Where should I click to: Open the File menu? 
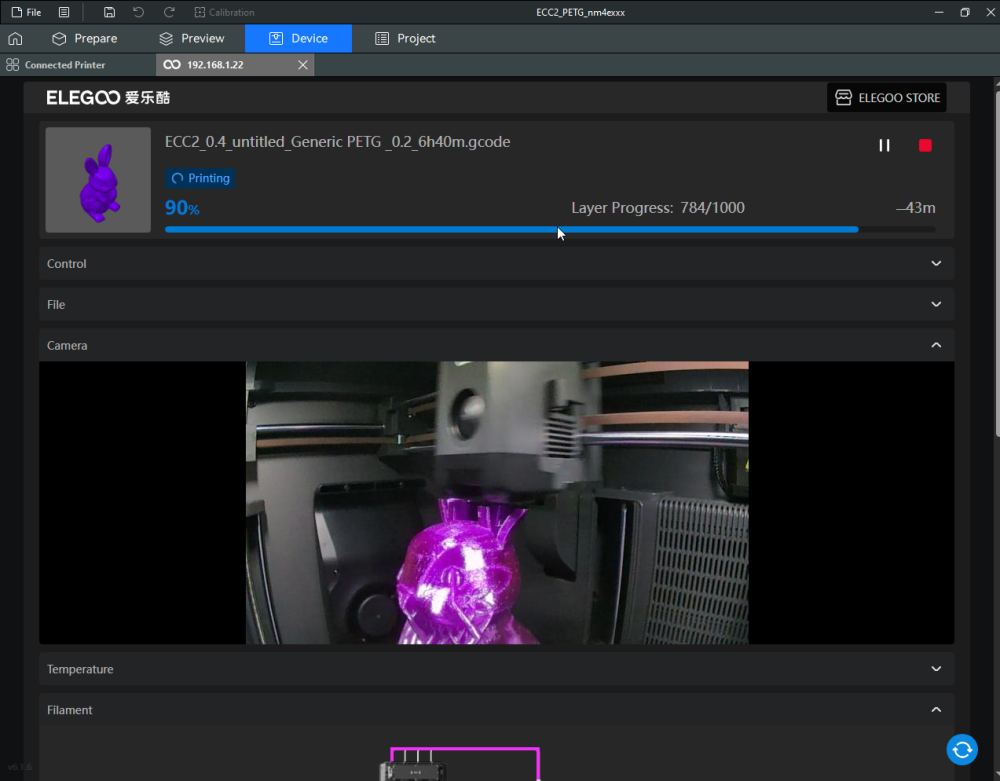coord(26,12)
